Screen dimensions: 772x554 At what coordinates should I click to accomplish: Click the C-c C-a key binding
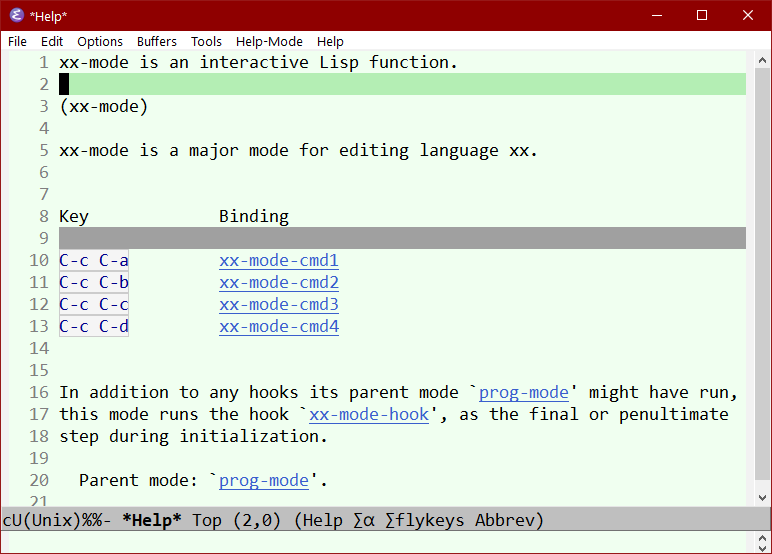(94, 260)
